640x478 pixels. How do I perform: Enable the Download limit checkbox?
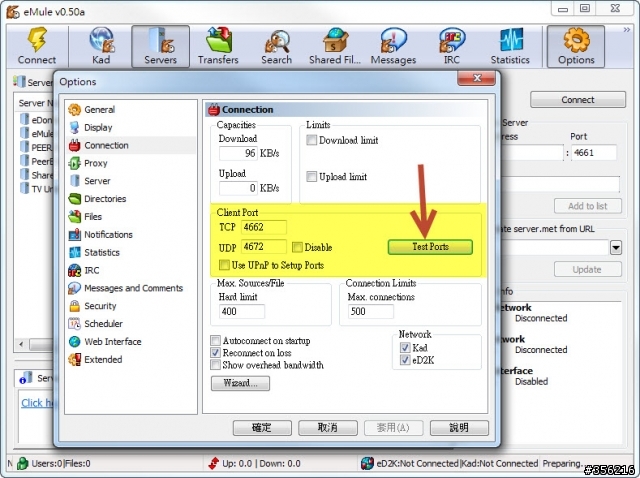tap(311, 140)
